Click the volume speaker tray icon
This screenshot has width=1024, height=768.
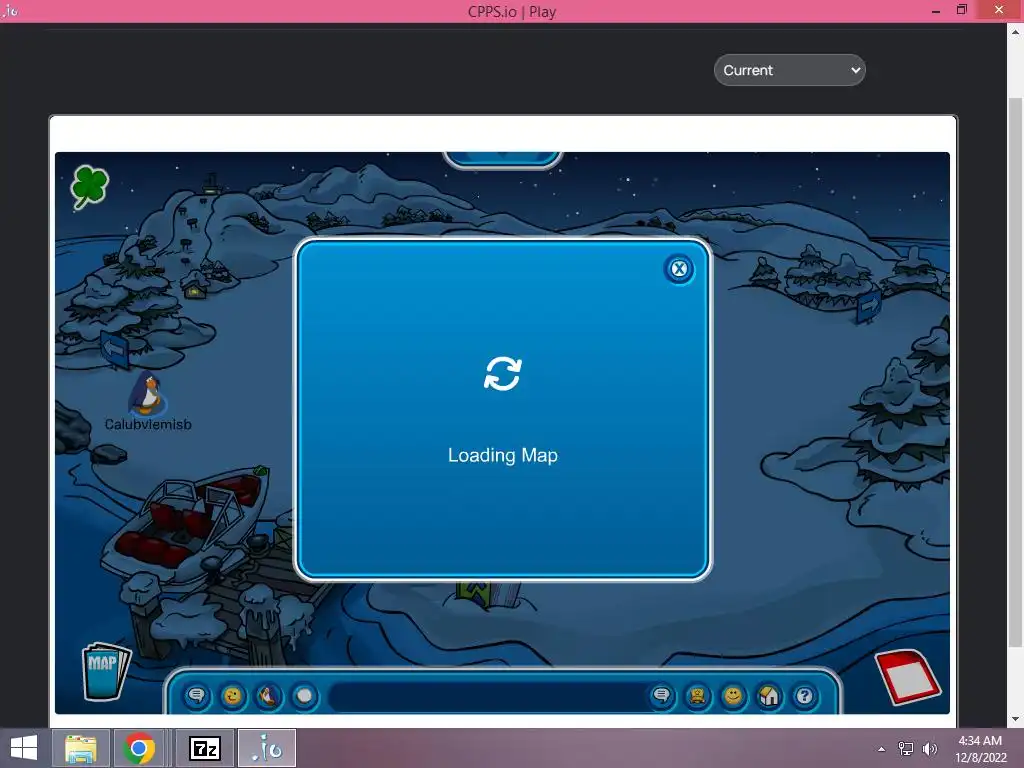coord(929,748)
